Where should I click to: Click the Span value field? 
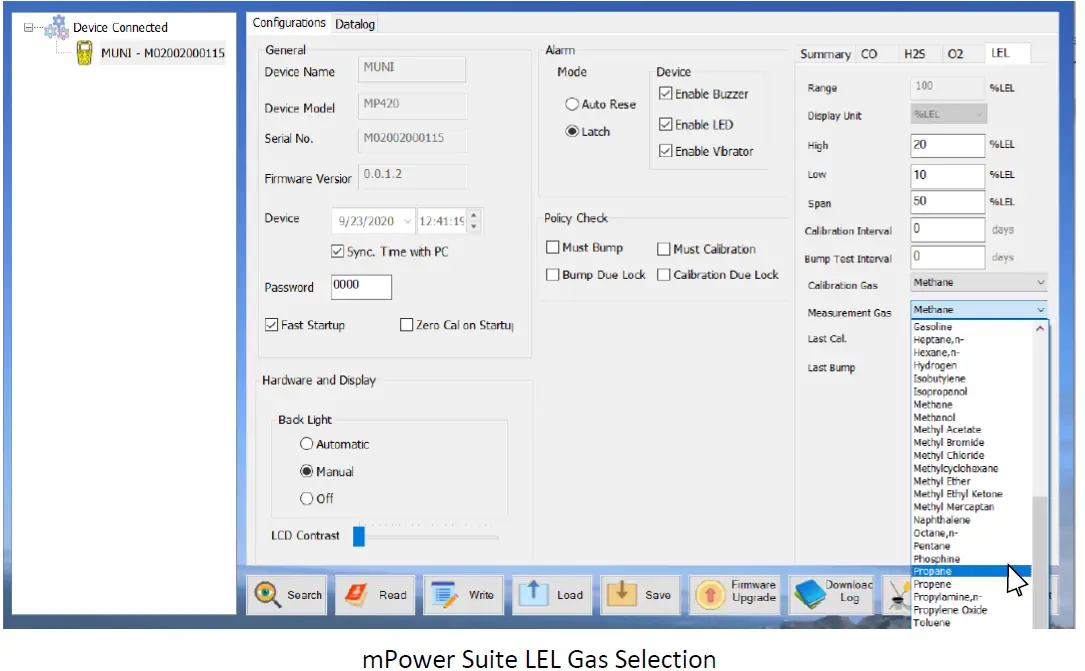[947, 202]
